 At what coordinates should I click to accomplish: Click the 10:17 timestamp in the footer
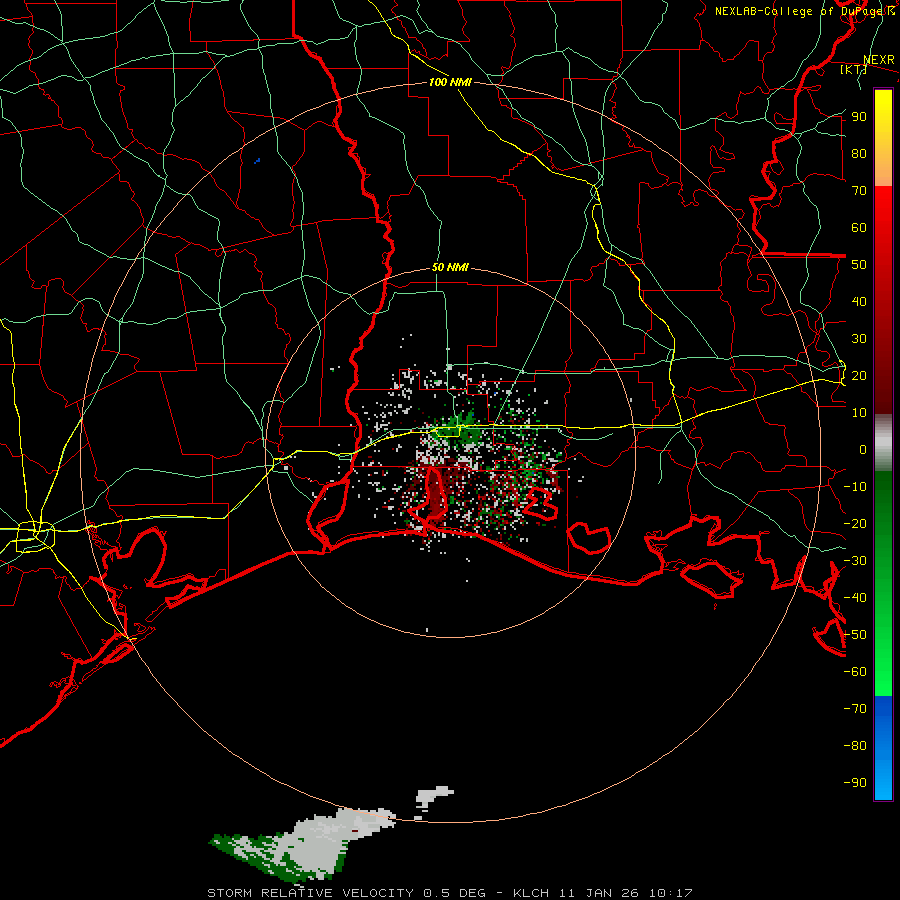(x=671, y=893)
